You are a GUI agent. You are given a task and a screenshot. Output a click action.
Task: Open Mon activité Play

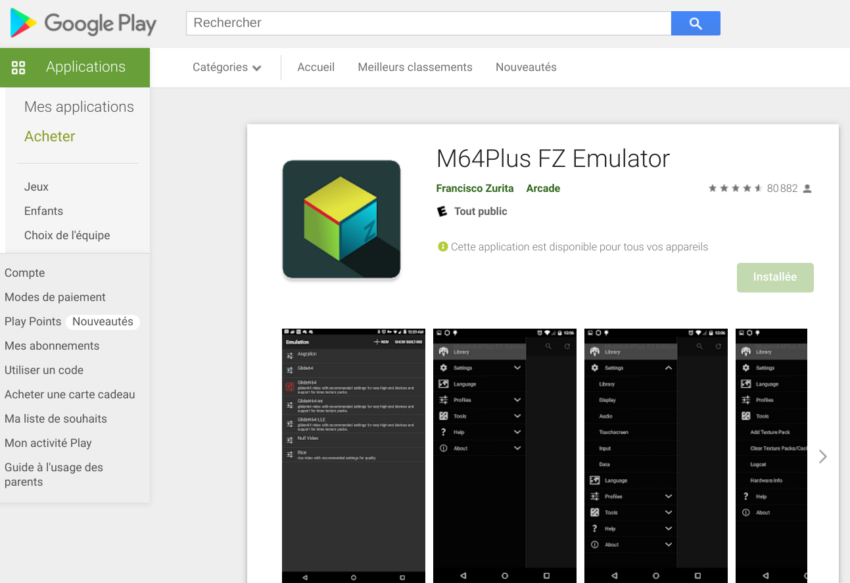[48, 443]
